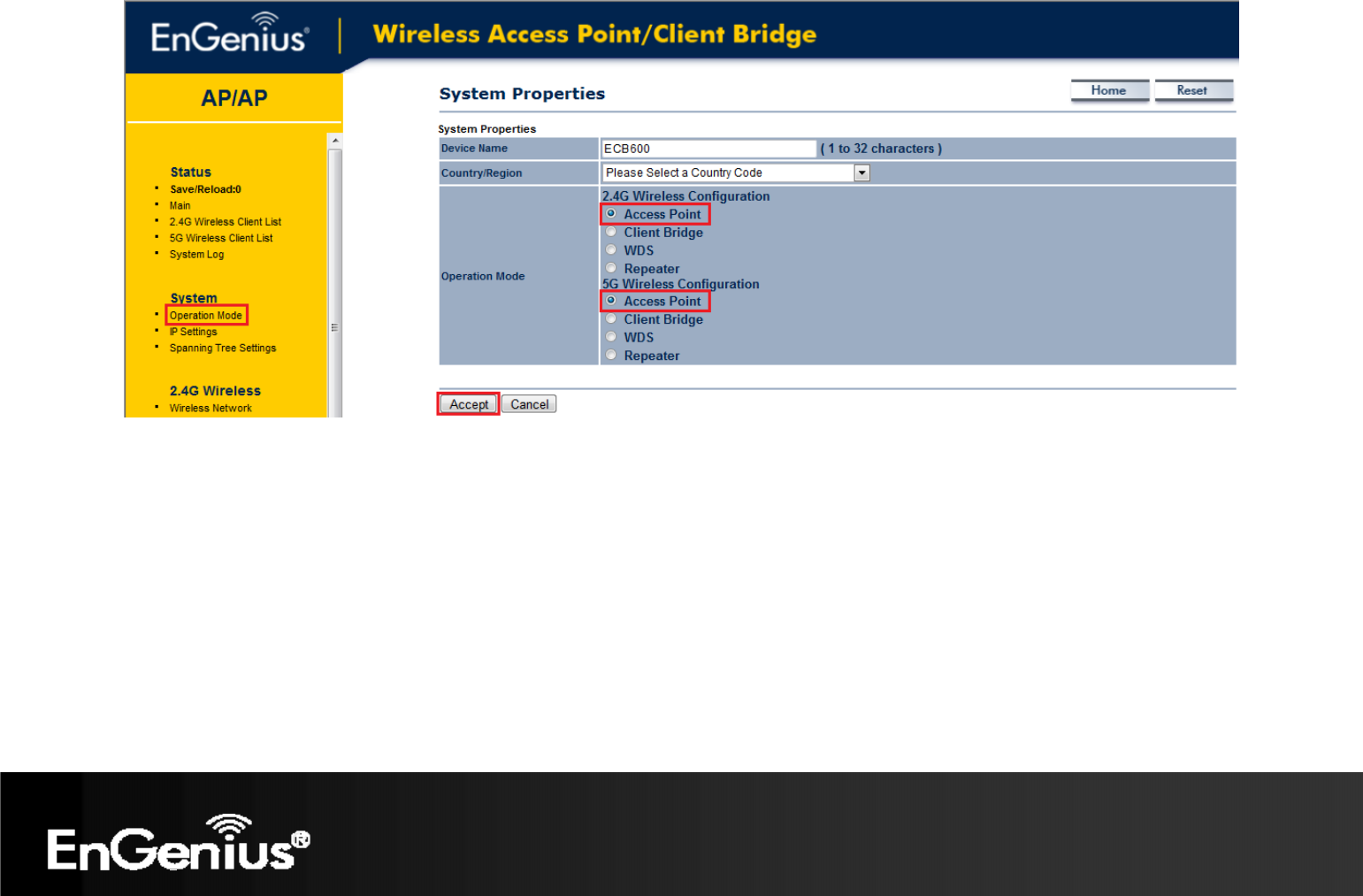Select 2.4G Access Point radio button

(x=611, y=214)
